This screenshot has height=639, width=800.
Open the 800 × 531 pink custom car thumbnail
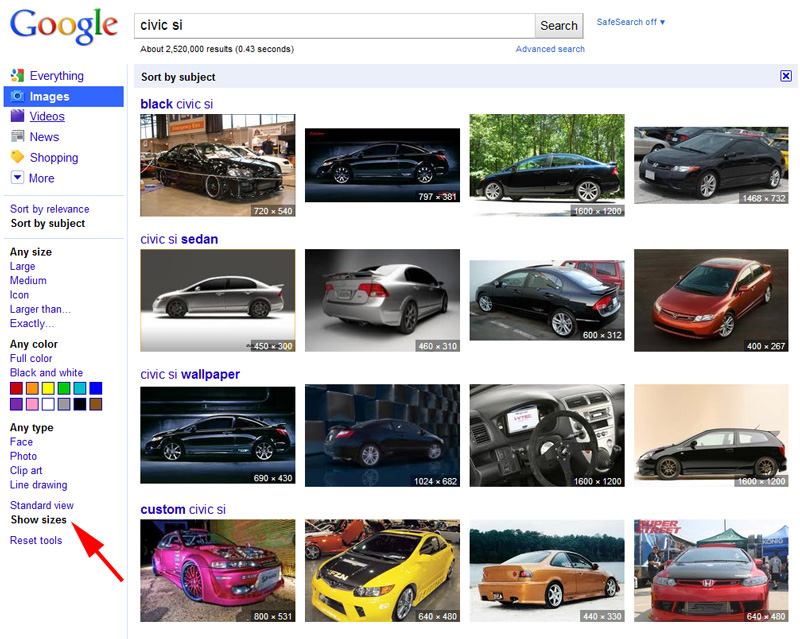[x=218, y=571]
